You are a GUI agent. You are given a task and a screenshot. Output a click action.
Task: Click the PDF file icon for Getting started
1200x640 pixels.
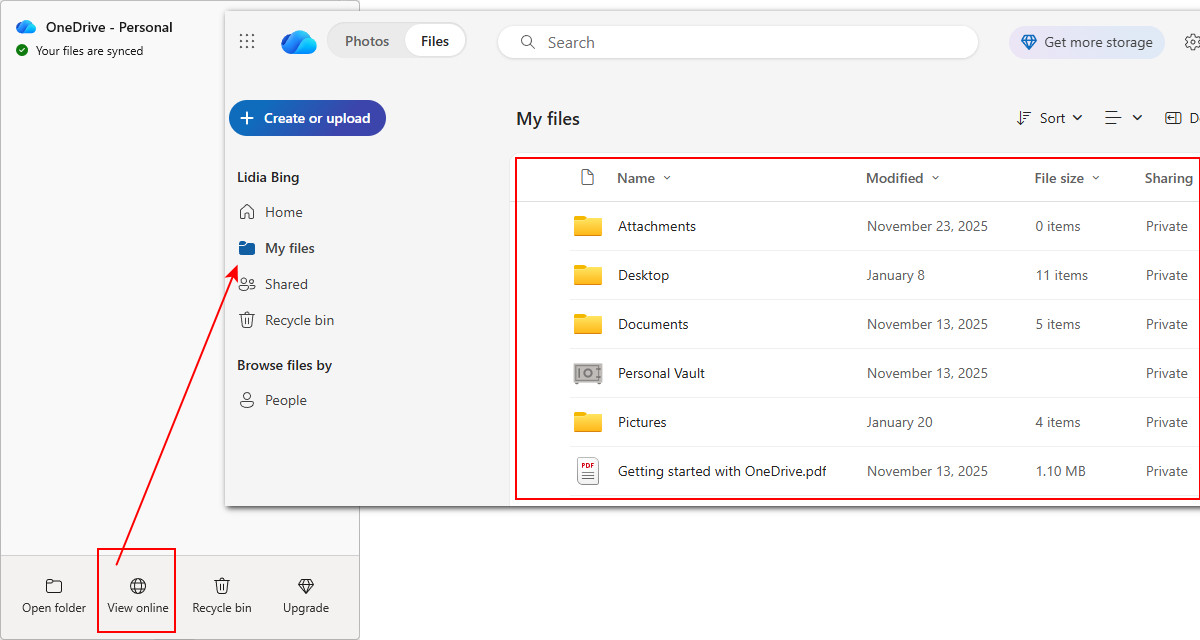point(588,471)
